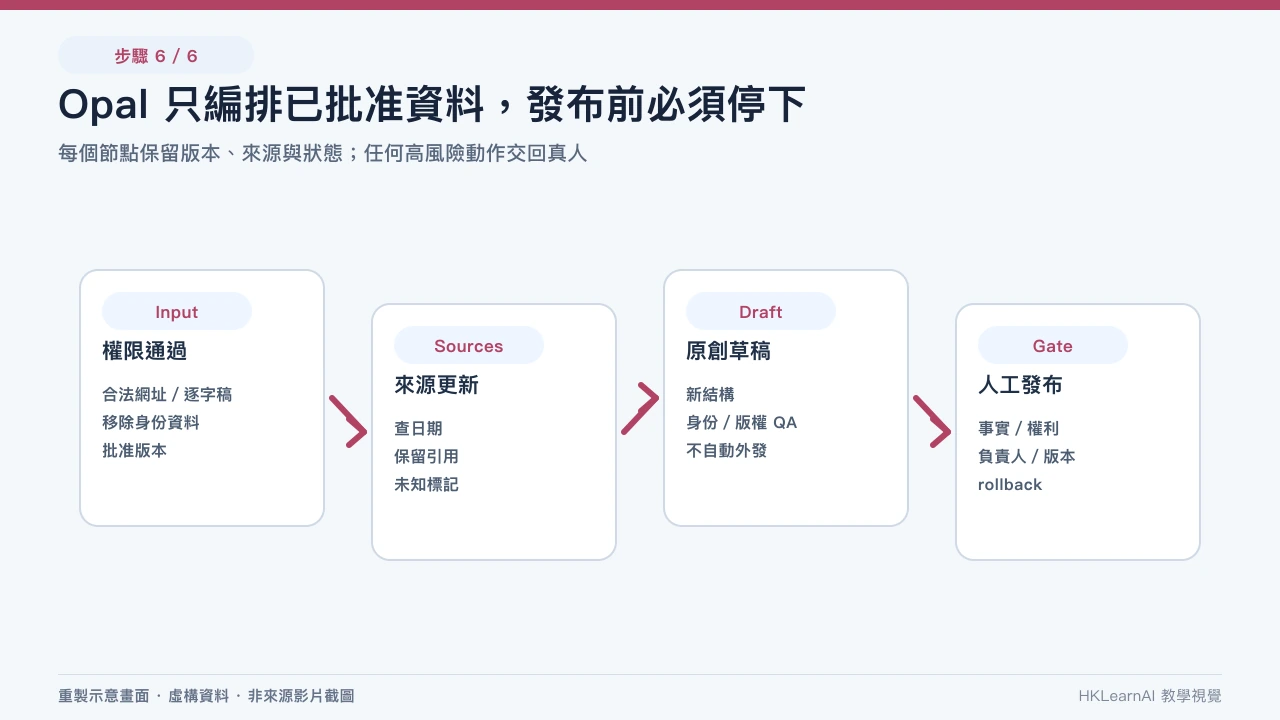This screenshot has width=1280, height=720.
Task: Click the 原創草稿 card heading
Action: 728,351
